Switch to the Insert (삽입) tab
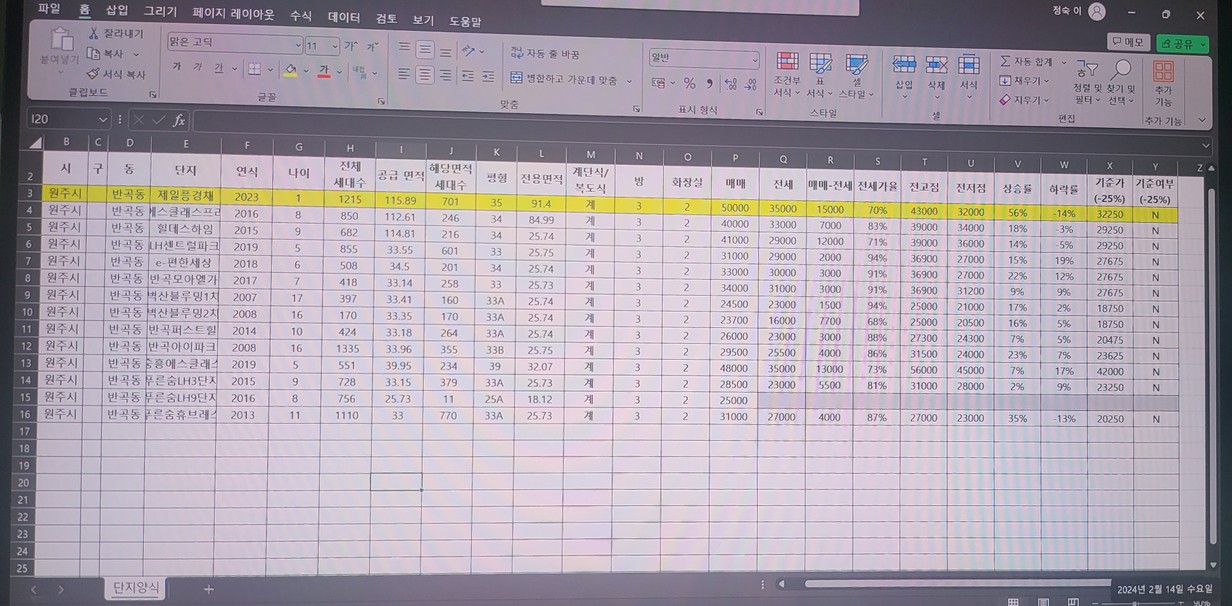 117,10
